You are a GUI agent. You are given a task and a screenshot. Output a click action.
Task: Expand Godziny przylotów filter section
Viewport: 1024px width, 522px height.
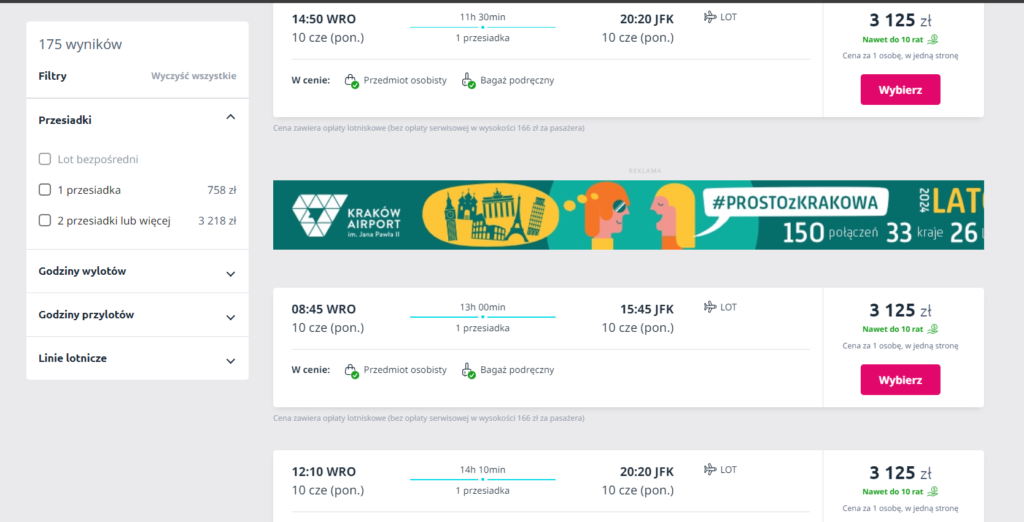pyautogui.click(x=231, y=317)
